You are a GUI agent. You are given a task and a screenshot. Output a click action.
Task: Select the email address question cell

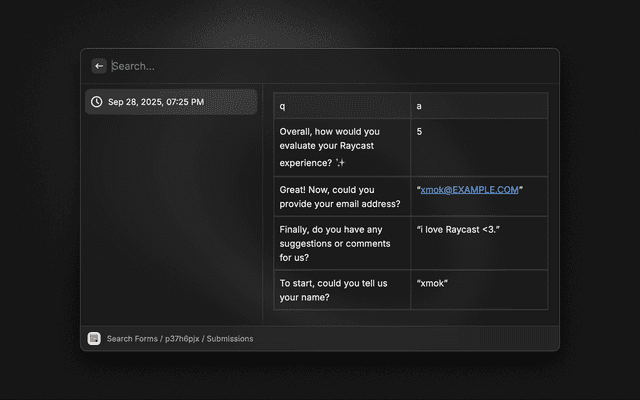pyautogui.click(x=341, y=196)
